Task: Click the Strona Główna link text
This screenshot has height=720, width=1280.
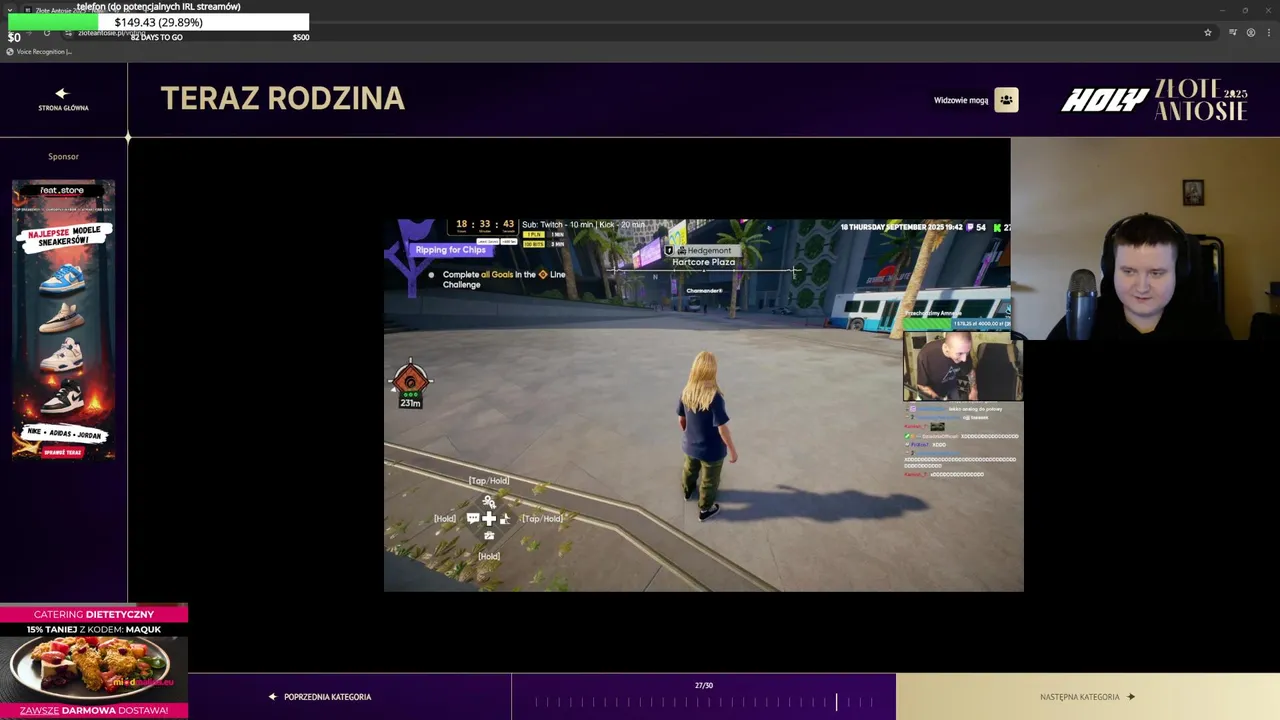Action: pyautogui.click(x=63, y=108)
